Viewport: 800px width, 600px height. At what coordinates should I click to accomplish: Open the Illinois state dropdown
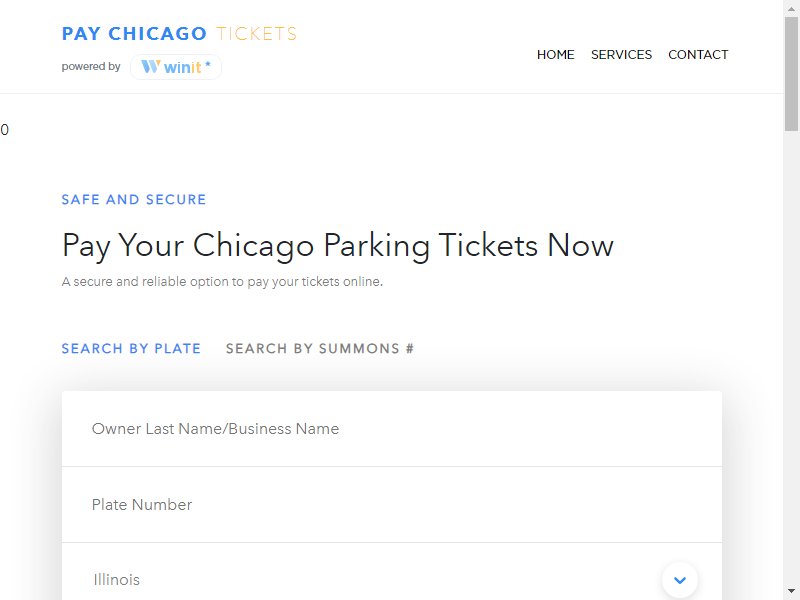pos(370,580)
